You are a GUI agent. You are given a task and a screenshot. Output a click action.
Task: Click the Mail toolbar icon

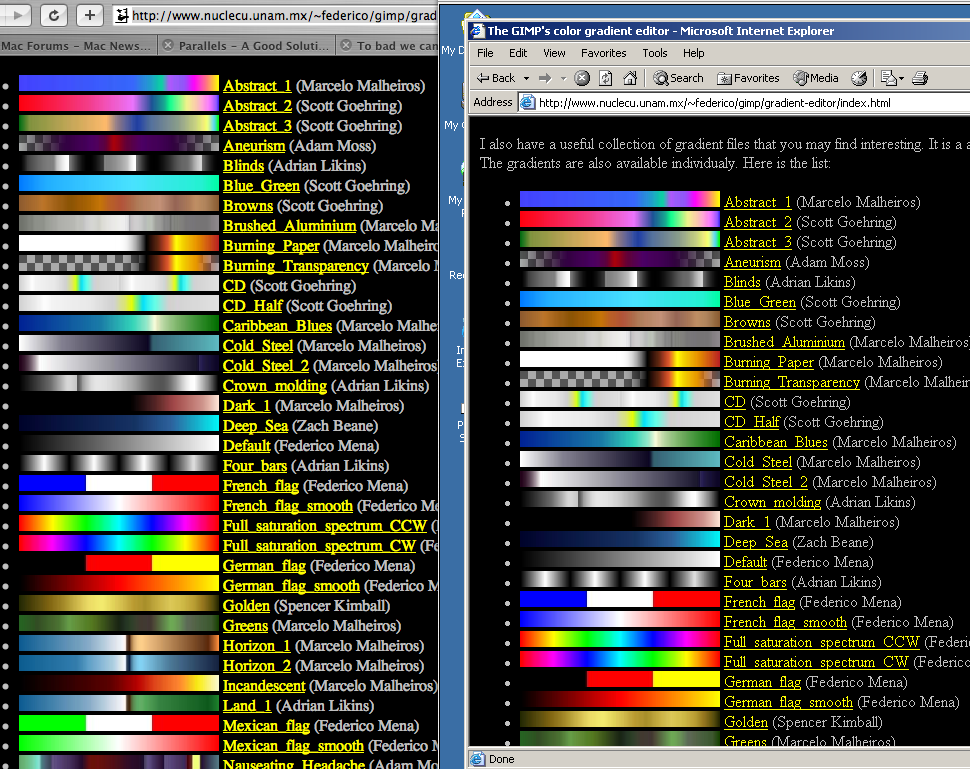(x=888, y=78)
